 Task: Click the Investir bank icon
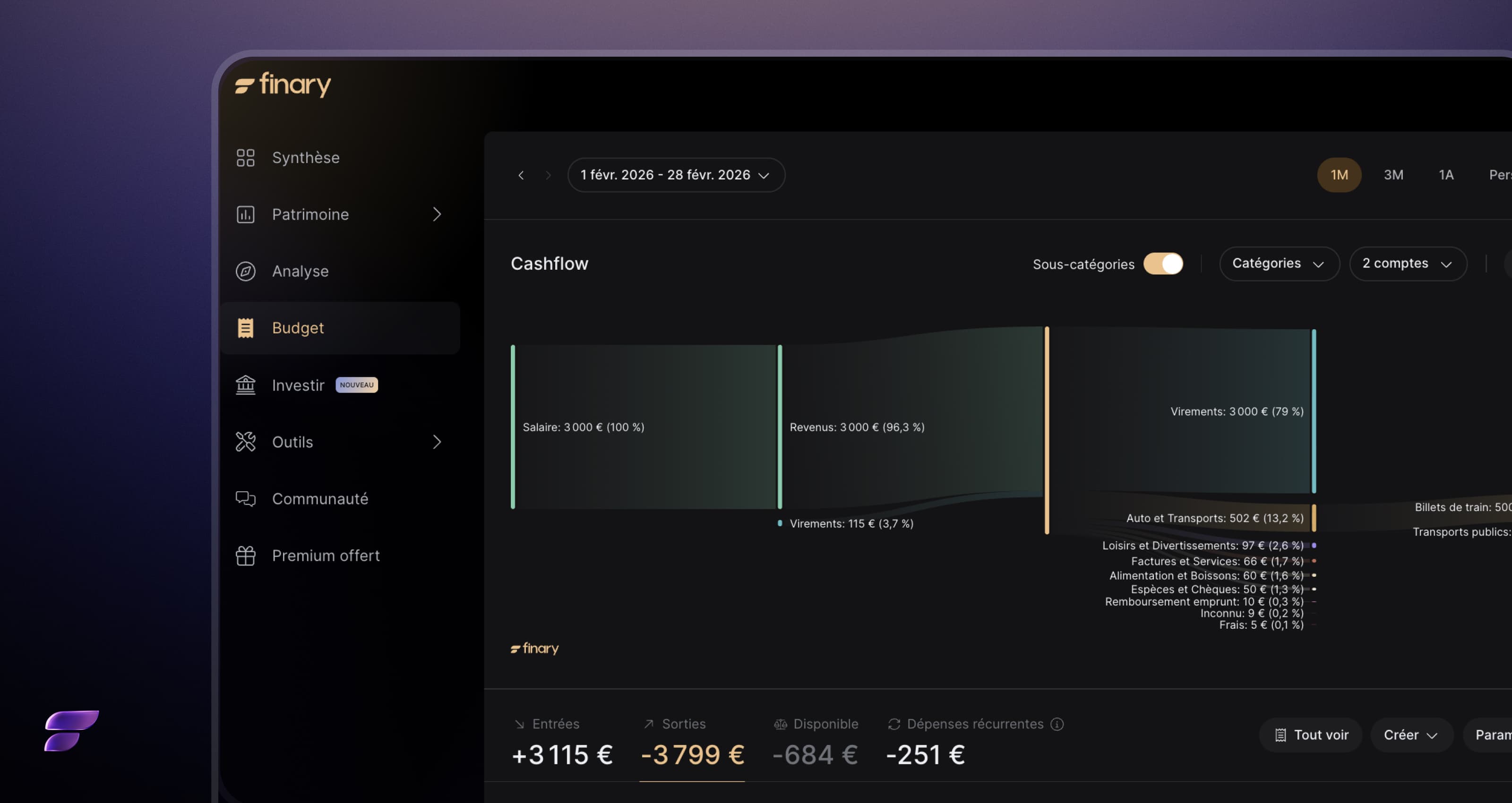click(245, 385)
